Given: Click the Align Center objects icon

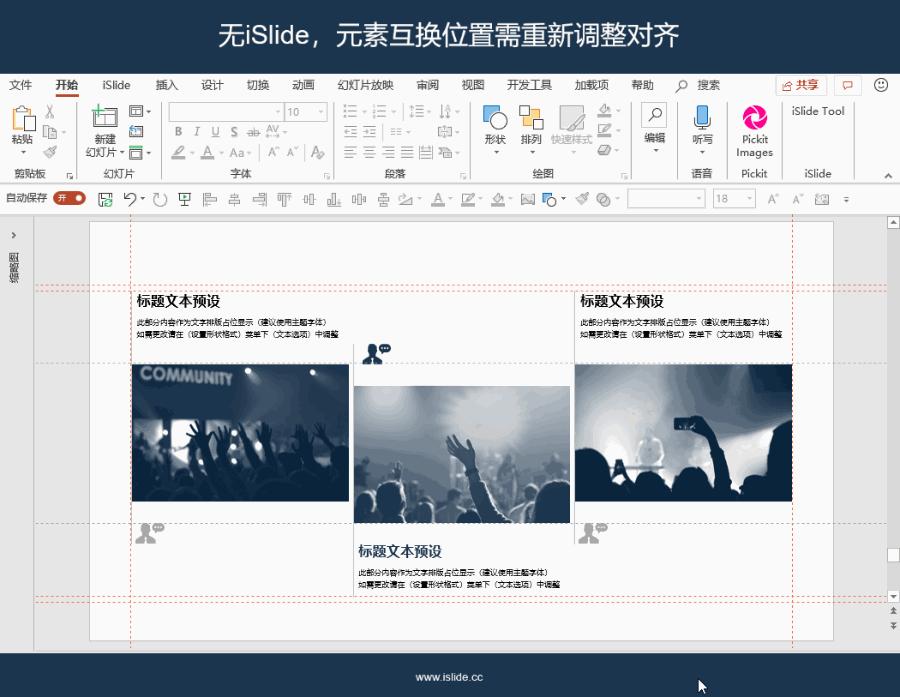Looking at the screenshot, I should [234, 199].
